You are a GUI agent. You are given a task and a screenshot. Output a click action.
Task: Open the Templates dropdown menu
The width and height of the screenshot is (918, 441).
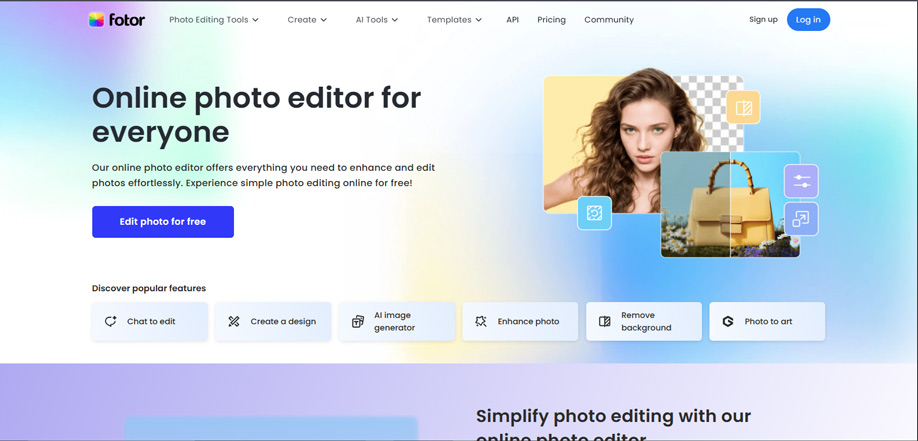pos(454,20)
